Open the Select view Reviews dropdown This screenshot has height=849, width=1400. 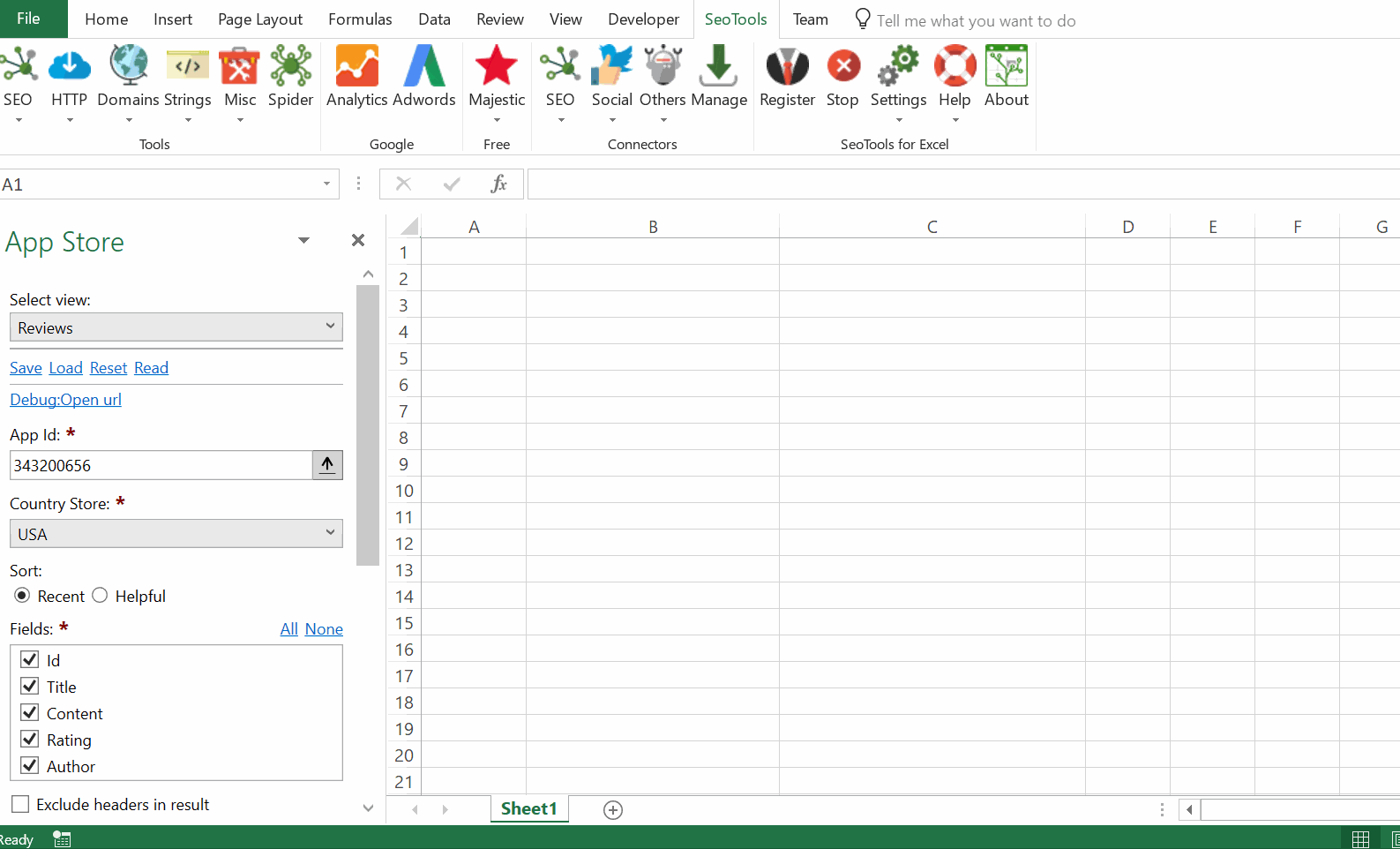(x=176, y=327)
